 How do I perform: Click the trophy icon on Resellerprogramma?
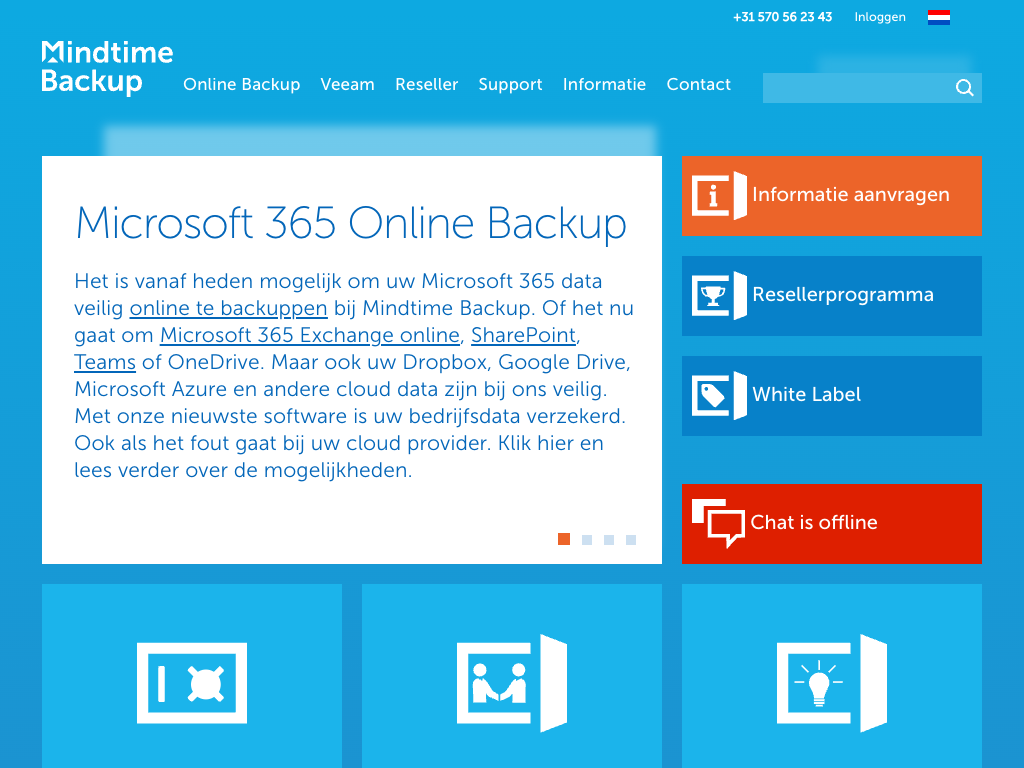[x=719, y=295]
